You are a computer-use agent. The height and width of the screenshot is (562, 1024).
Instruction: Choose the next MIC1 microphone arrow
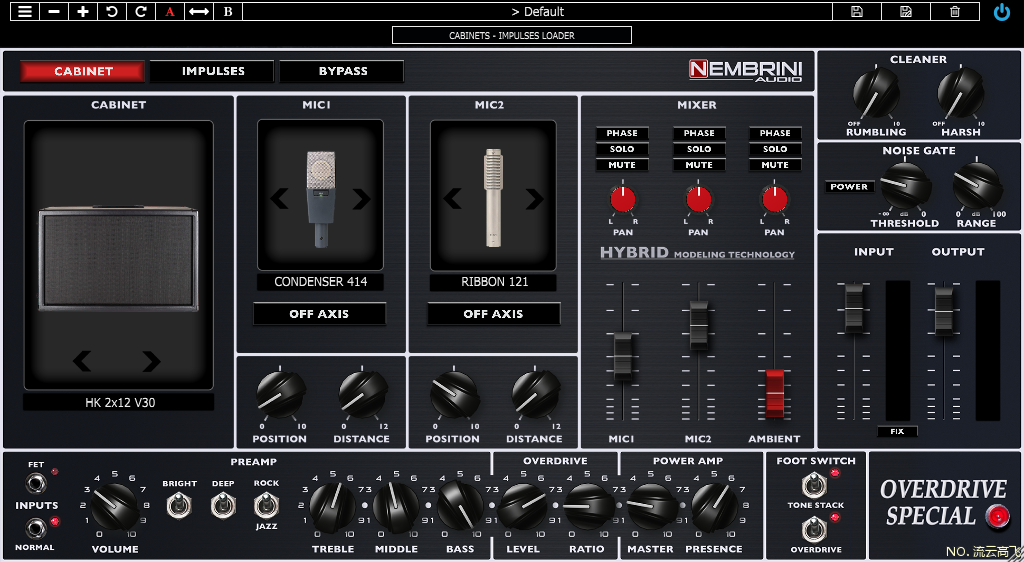pyautogui.click(x=361, y=199)
